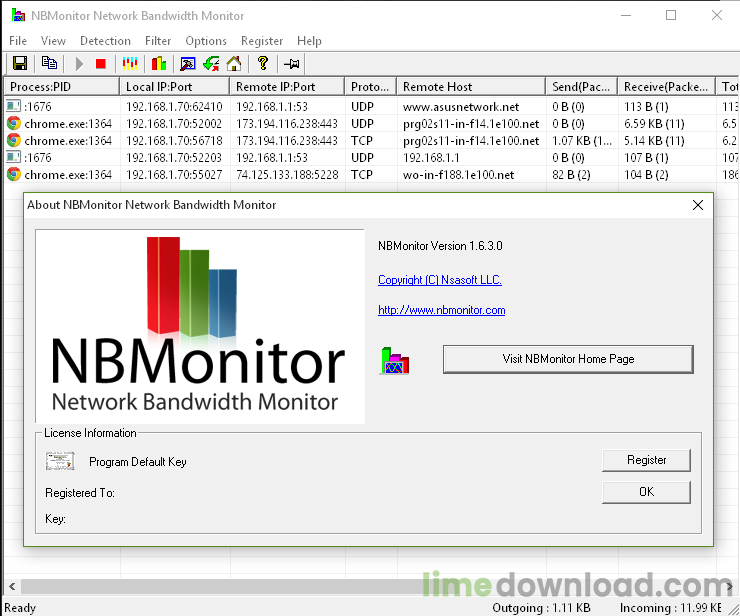This screenshot has height=616, width=740.
Task: Click the license certificate icon
Action: click(60, 461)
